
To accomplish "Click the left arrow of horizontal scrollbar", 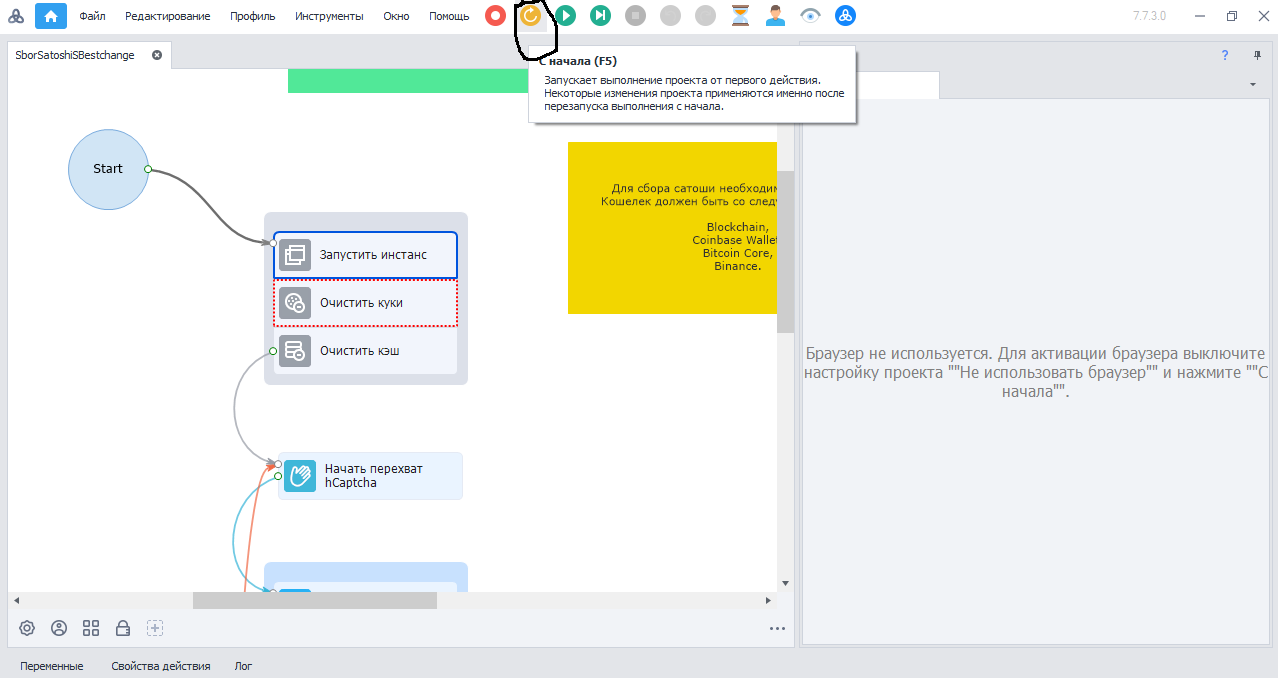I will click(16, 600).
